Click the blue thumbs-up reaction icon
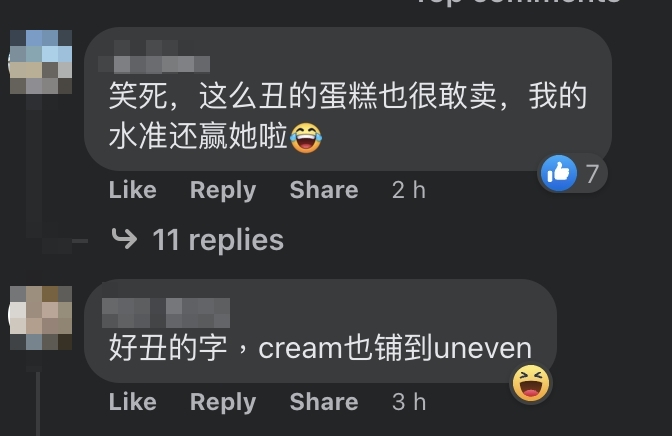The width and height of the screenshot is (672, 436). pyautogui.click(x=558, y=173)
